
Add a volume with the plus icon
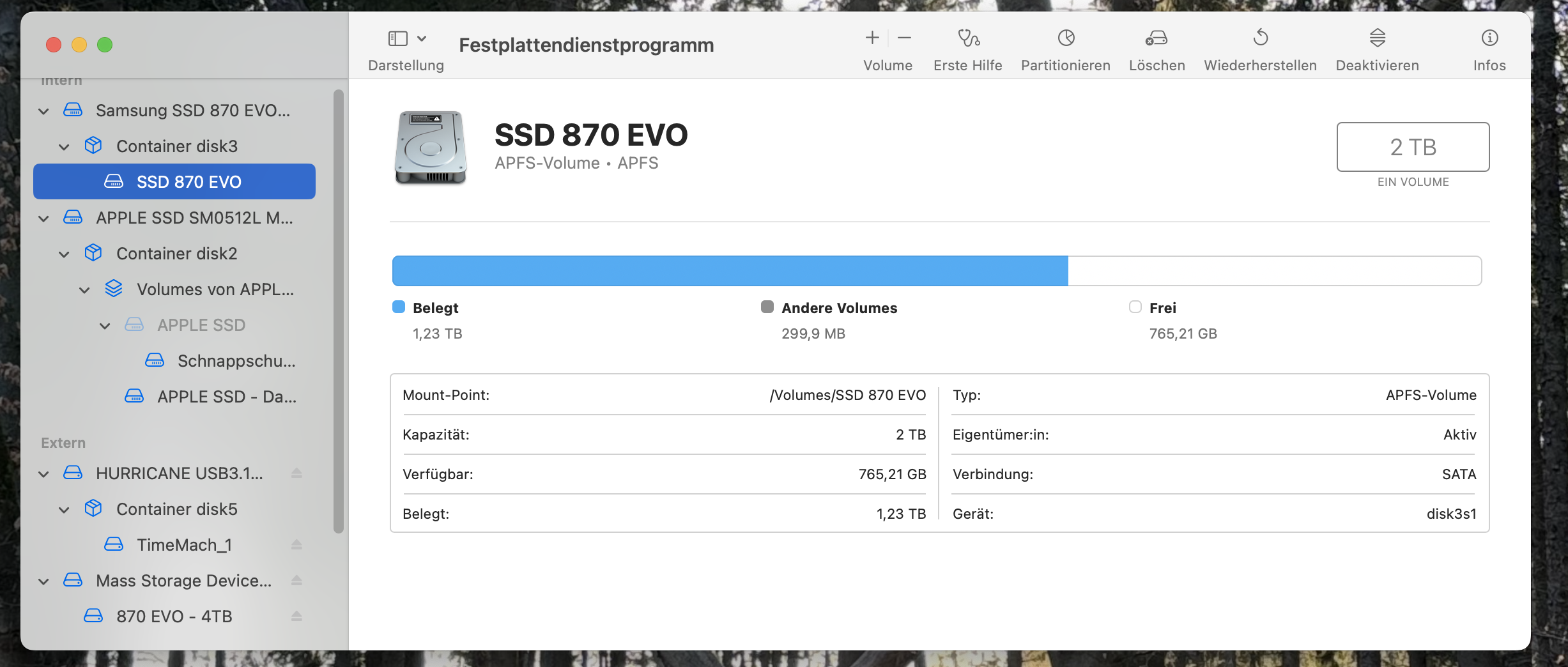click(872, 38)
